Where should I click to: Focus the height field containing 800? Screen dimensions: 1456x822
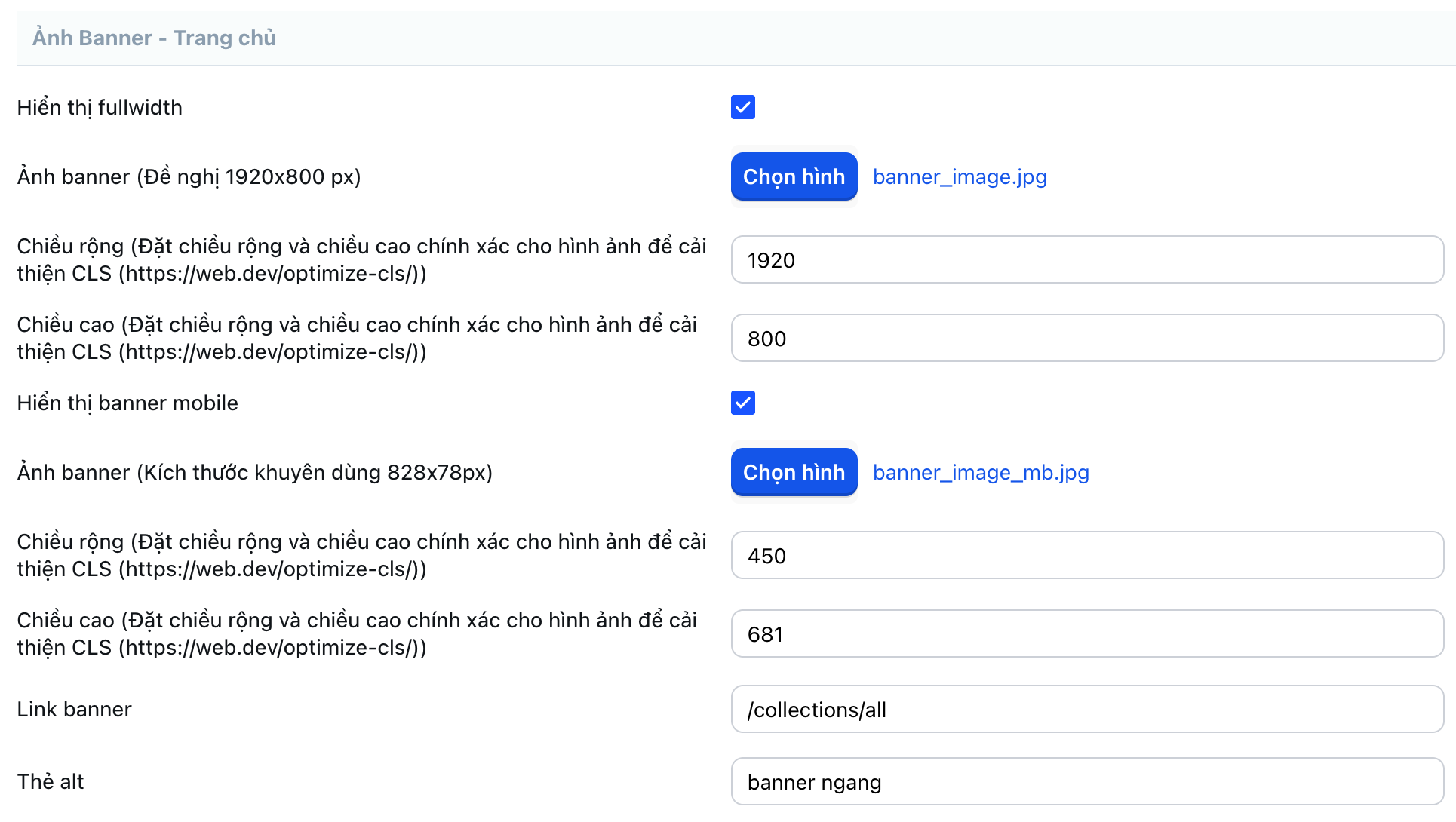1086,339
